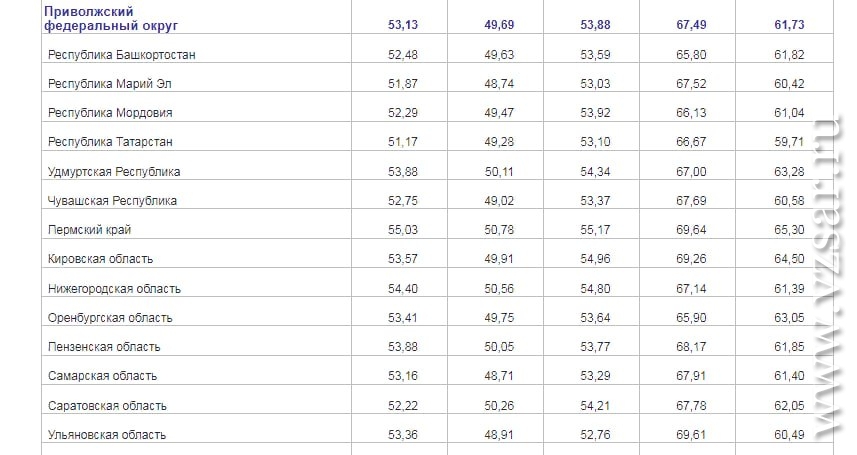Viewport: 857px width, 455px height.
Task: Click the Республика Татарстан label
Action: click(x=110, y=142)
